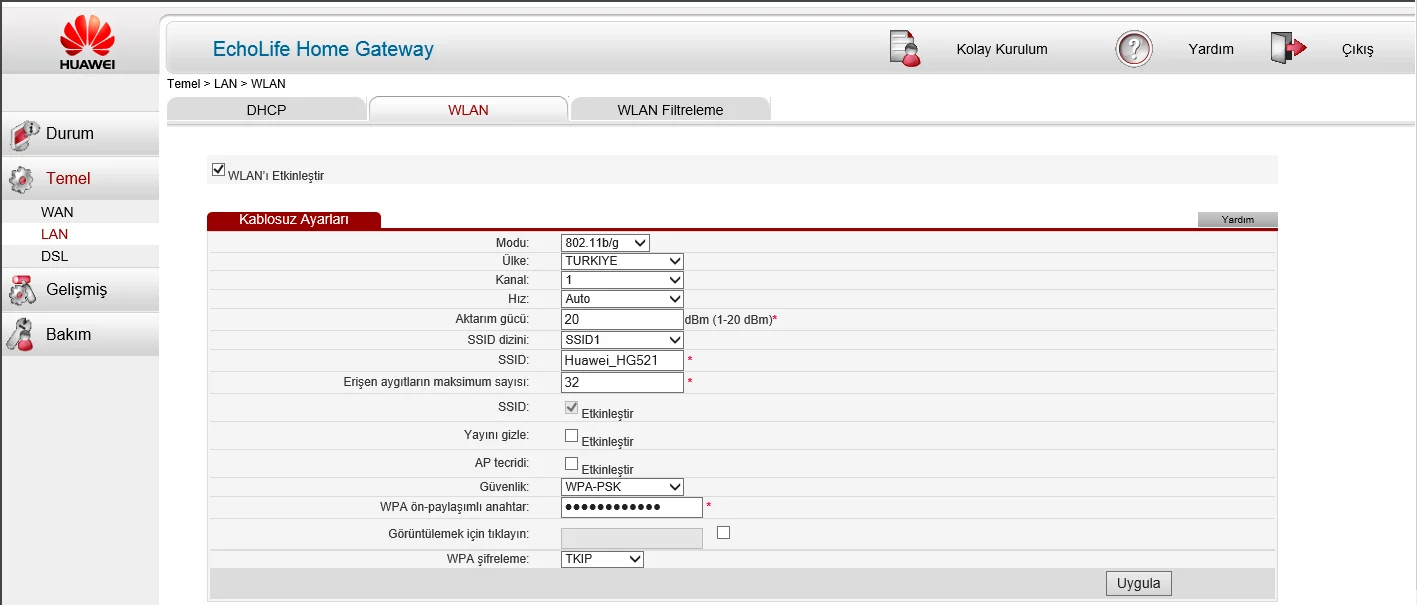Click the small Yardım button above settings

[x=1238, y=220]
